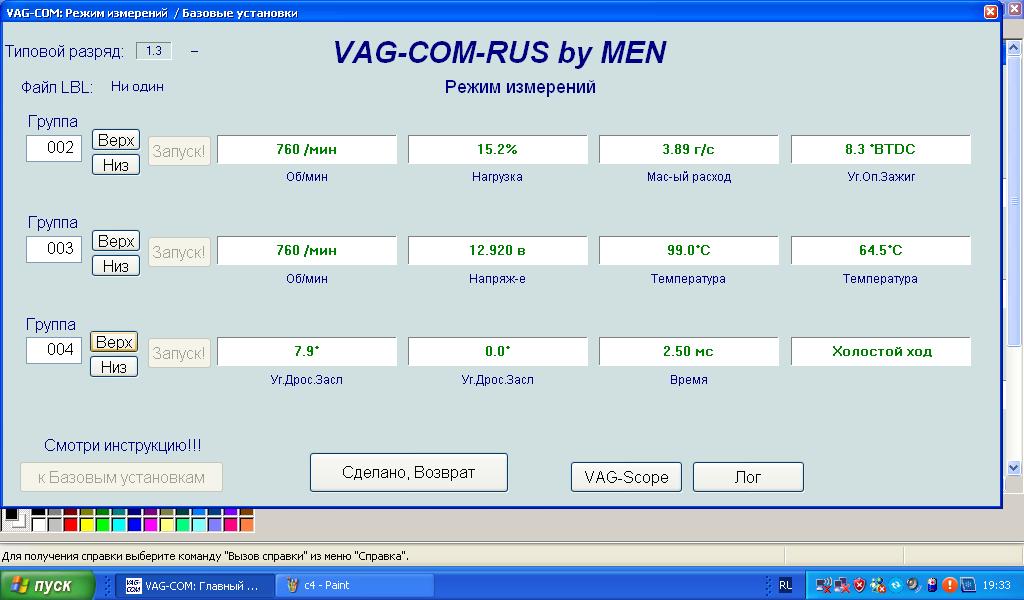The width and height of the screenshot is (1024, 600).
Task: Select the red color swatch in Paint
Action: (x=71, y=524)
